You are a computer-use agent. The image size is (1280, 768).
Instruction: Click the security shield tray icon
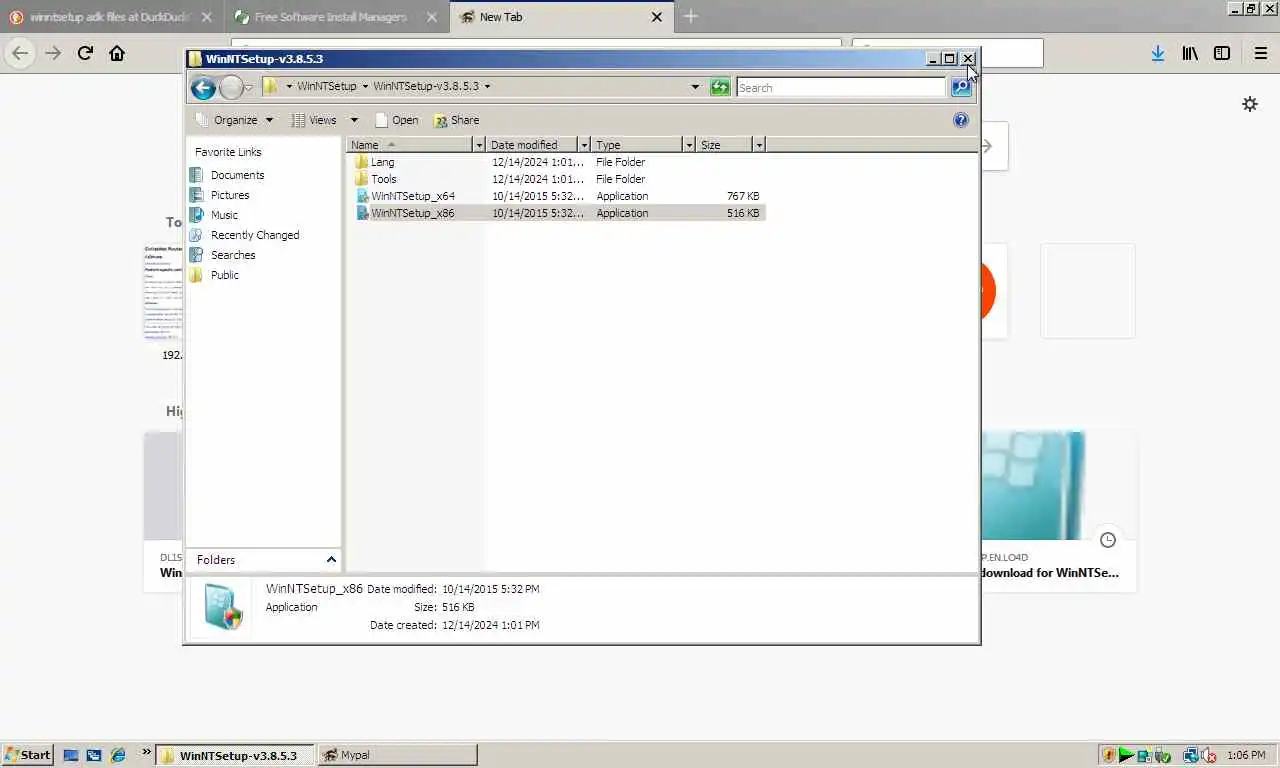click(1108, 755)
